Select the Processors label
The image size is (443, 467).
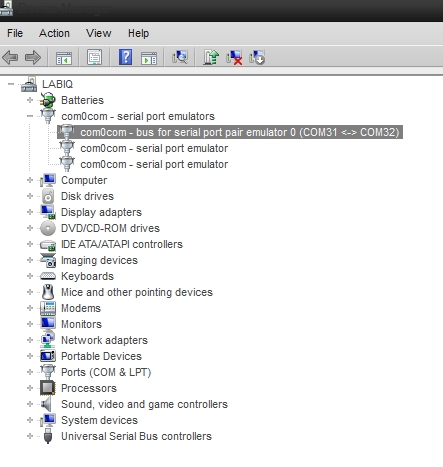[89, 388]
